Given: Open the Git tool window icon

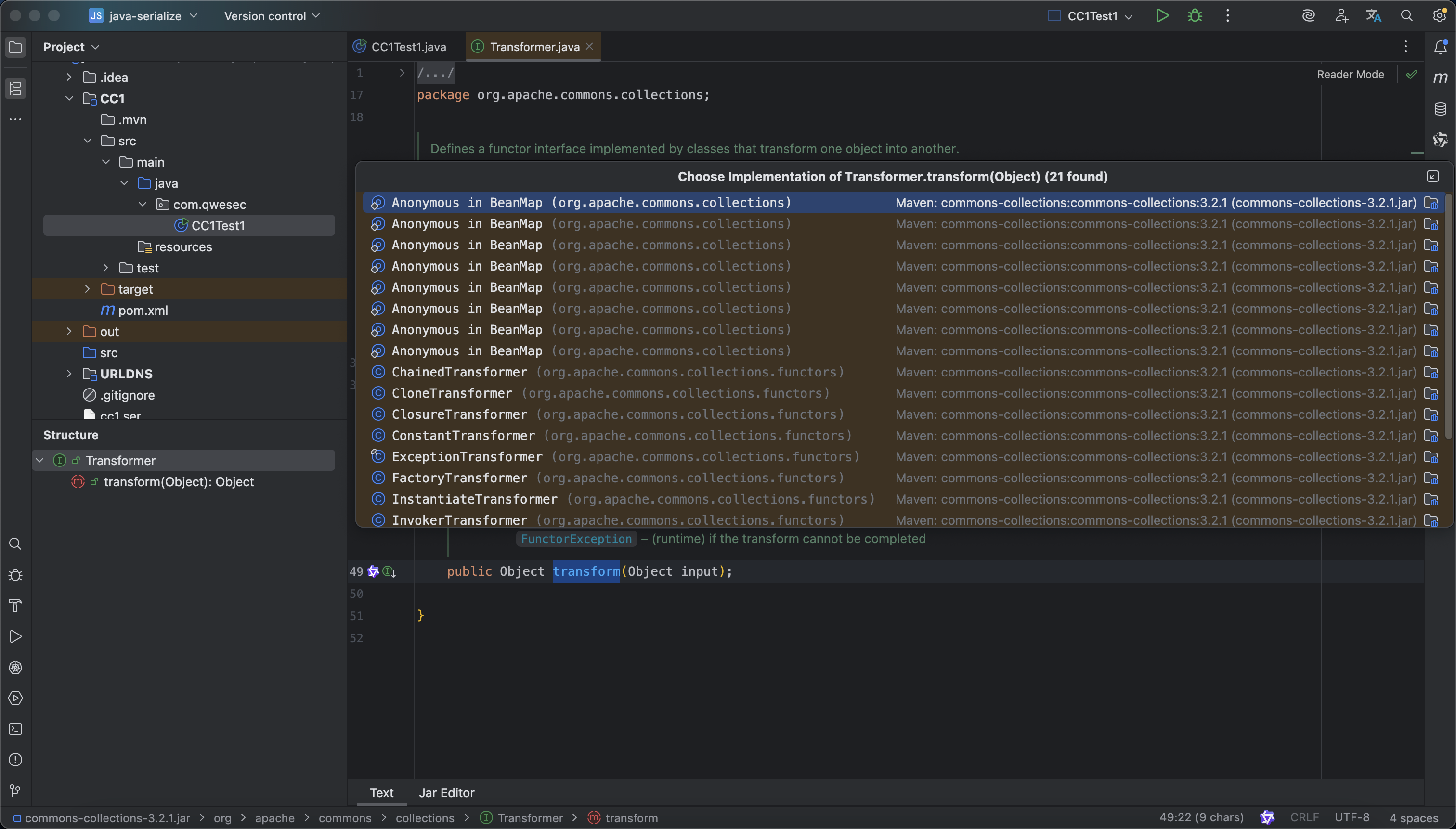Looking at the screenshot, I should pyautogui.click(x=15, y=790).
